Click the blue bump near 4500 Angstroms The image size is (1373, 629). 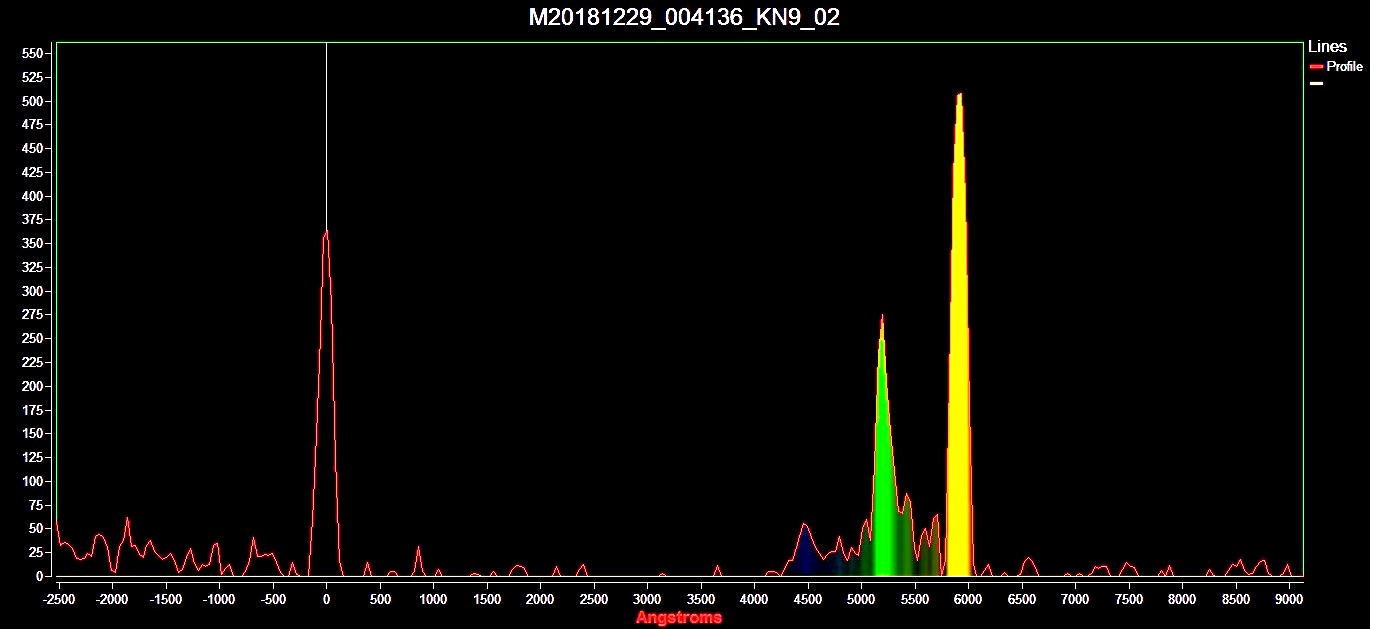(805, 552)
